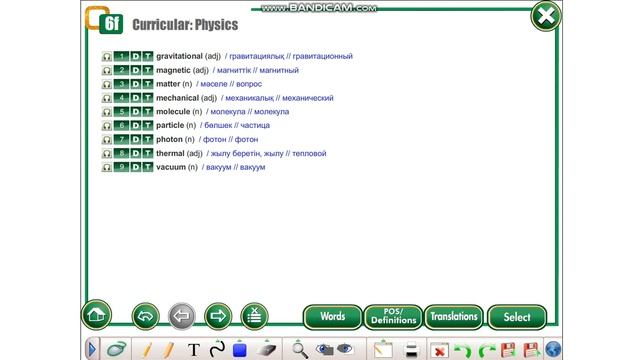The height and width of the screenshot is (360, 640).
Task: Click the first red floppy save icon
Action: coord(508,351)
